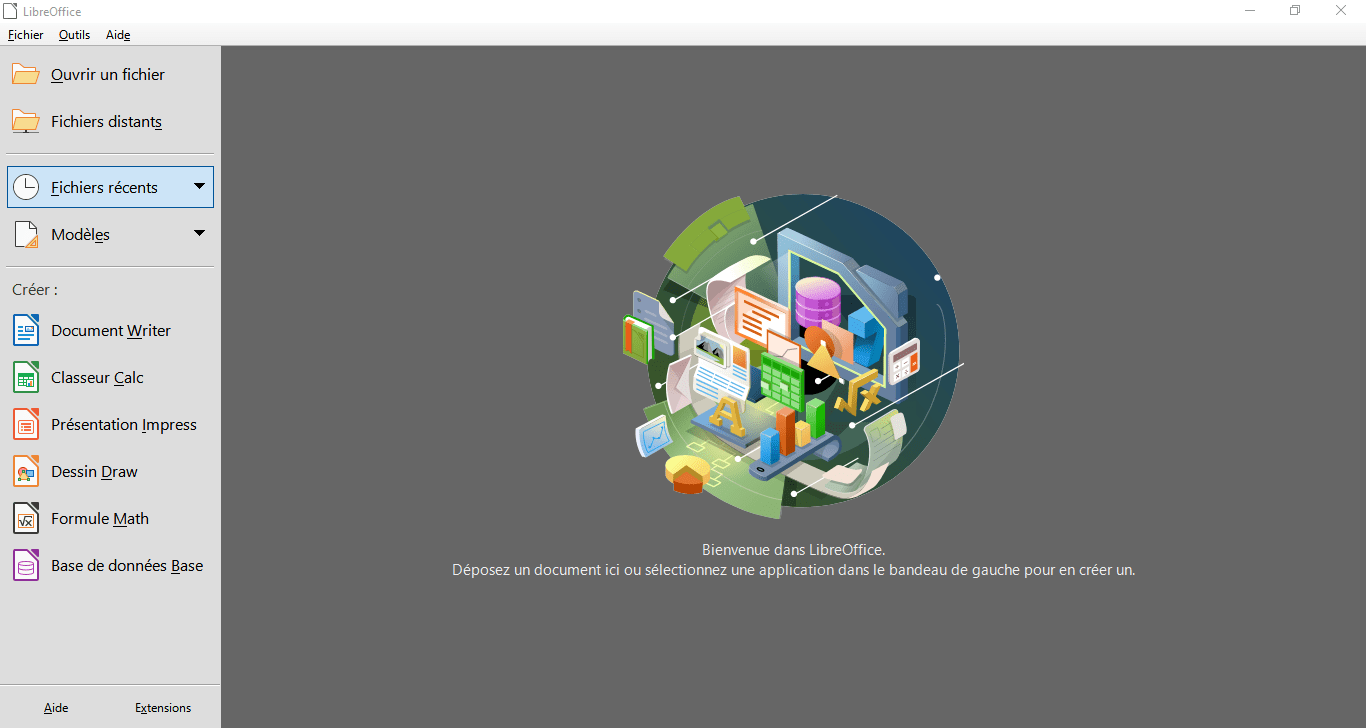Open the Extensions button

click(x=163, y=707)
